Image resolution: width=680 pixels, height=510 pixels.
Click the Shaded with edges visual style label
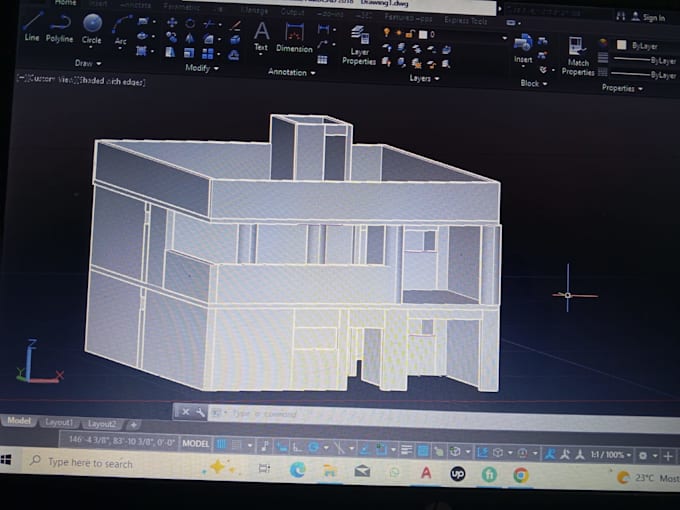tap(111, 81)
